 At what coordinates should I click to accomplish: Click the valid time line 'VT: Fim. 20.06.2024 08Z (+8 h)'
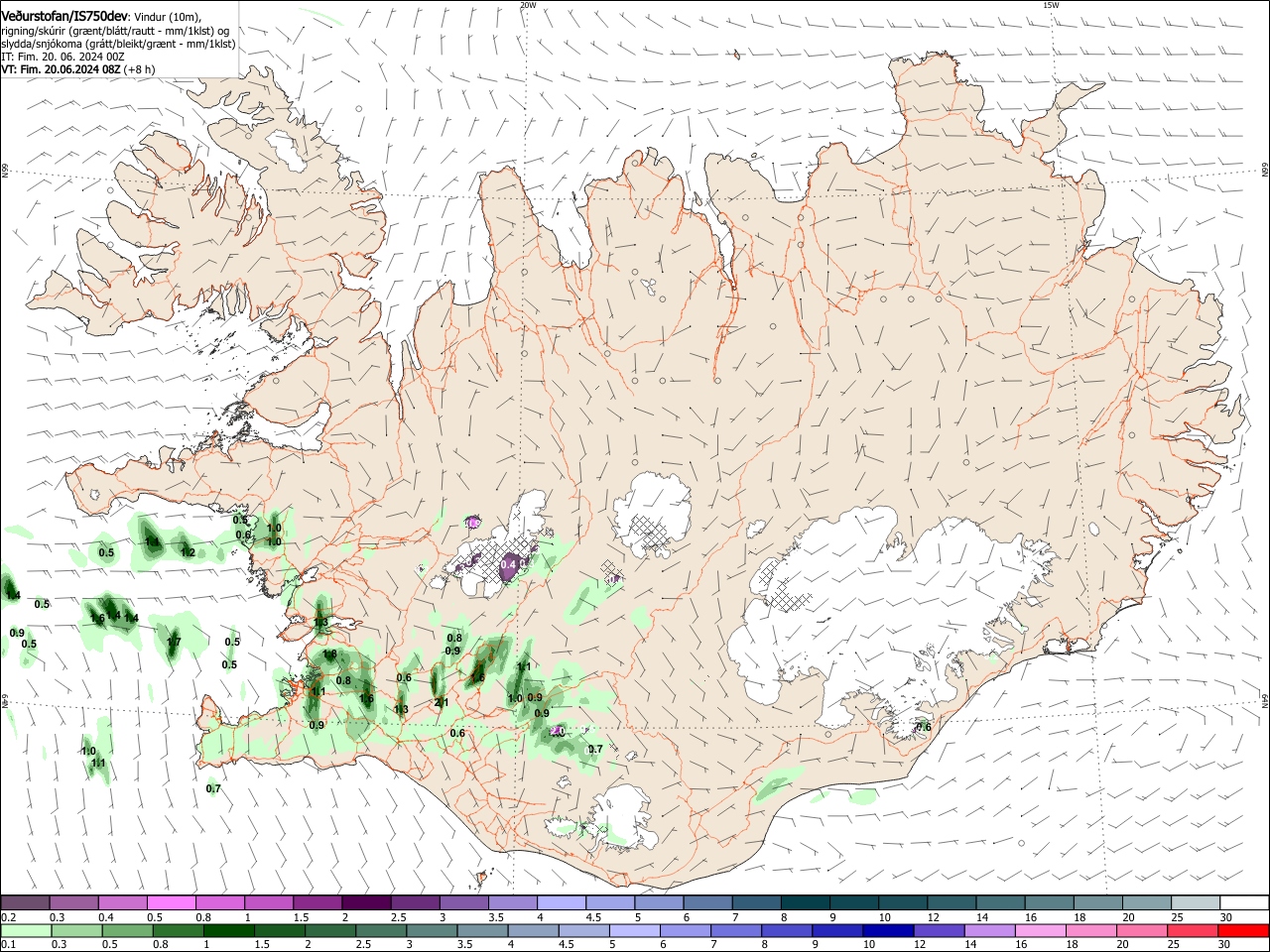(x=77, y=70)
